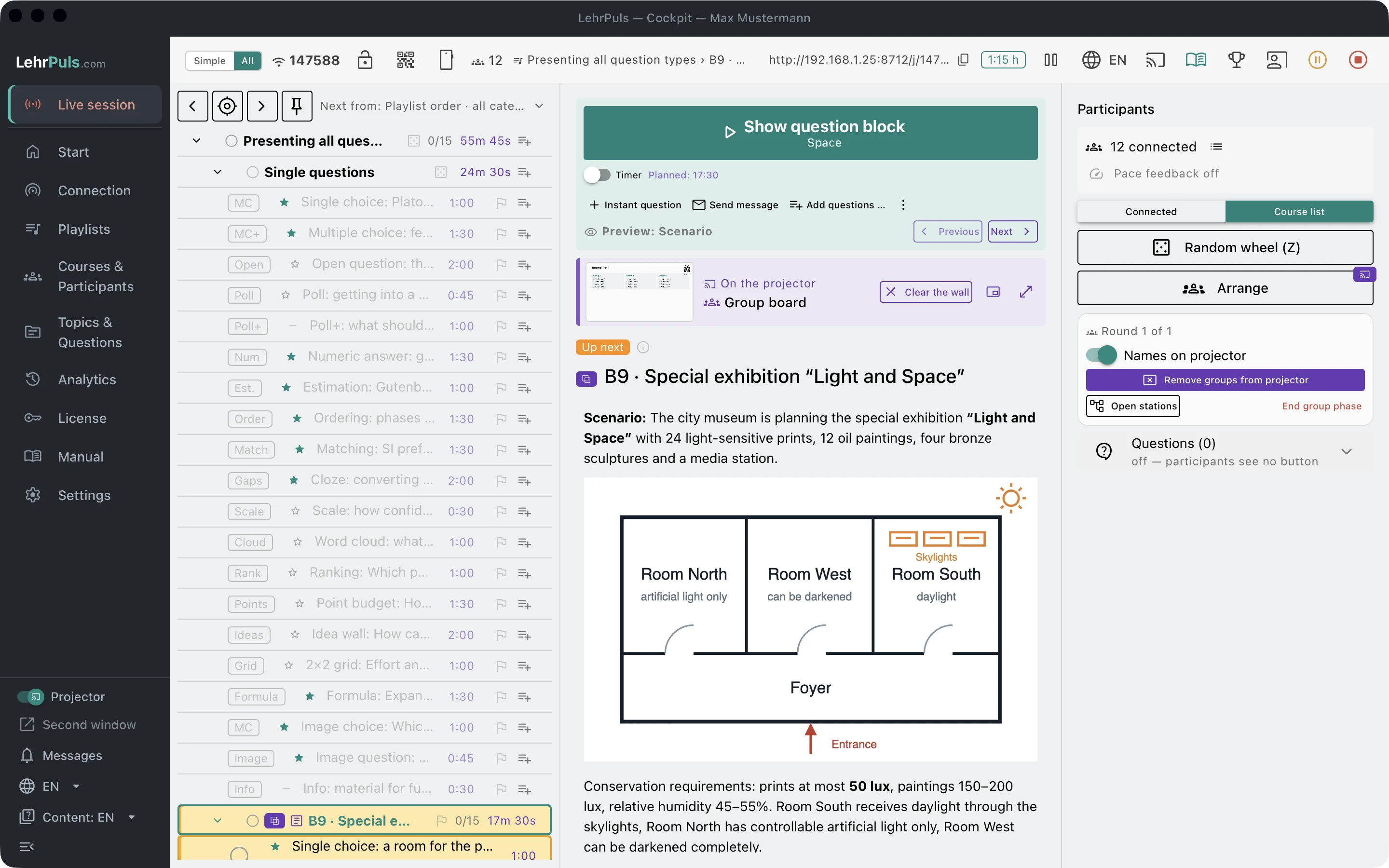Click Remove groups from projector

coord(1225,380)
